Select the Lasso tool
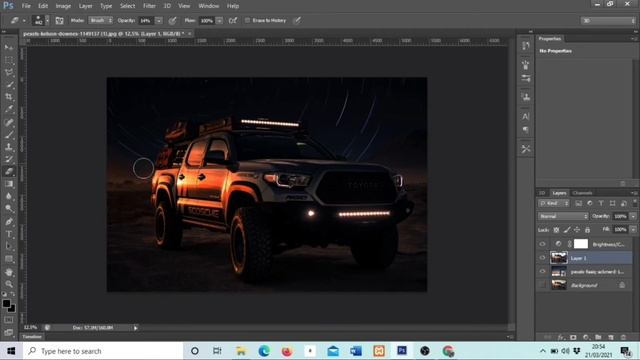Image resolution: width=640 pixels, height=360 pixels. pyautogui.click(x=9, y=73)
